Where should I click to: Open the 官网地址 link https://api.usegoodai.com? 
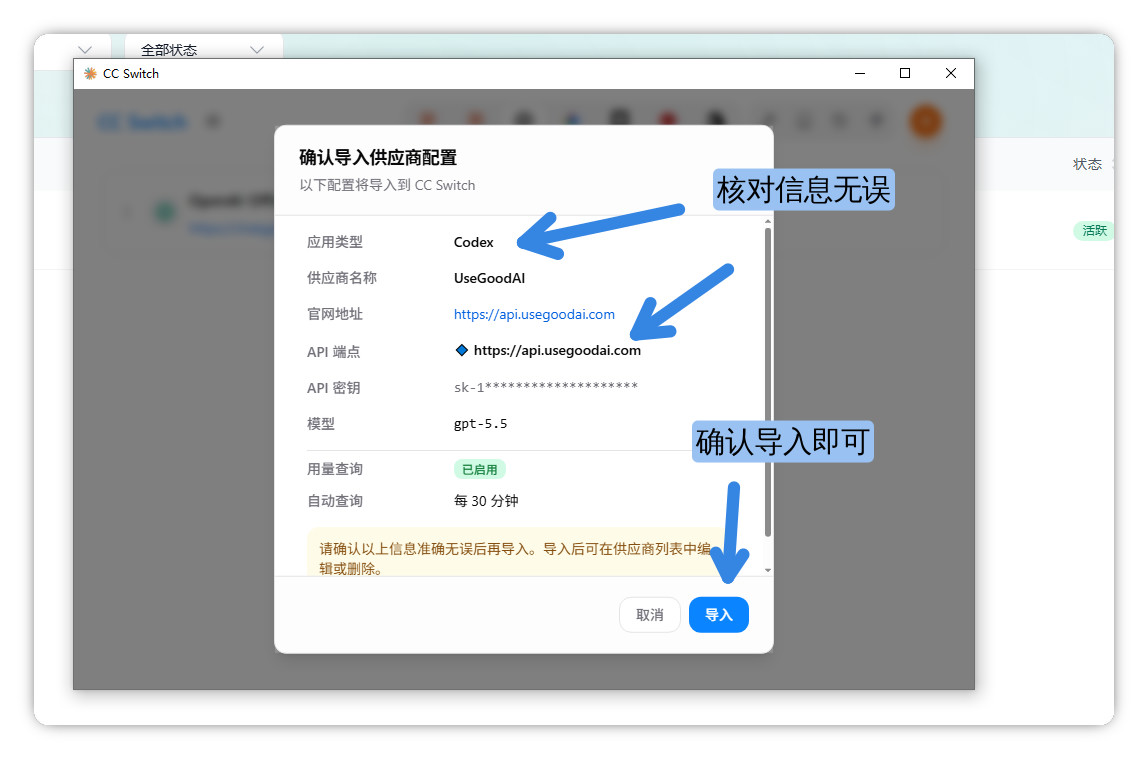534,314
